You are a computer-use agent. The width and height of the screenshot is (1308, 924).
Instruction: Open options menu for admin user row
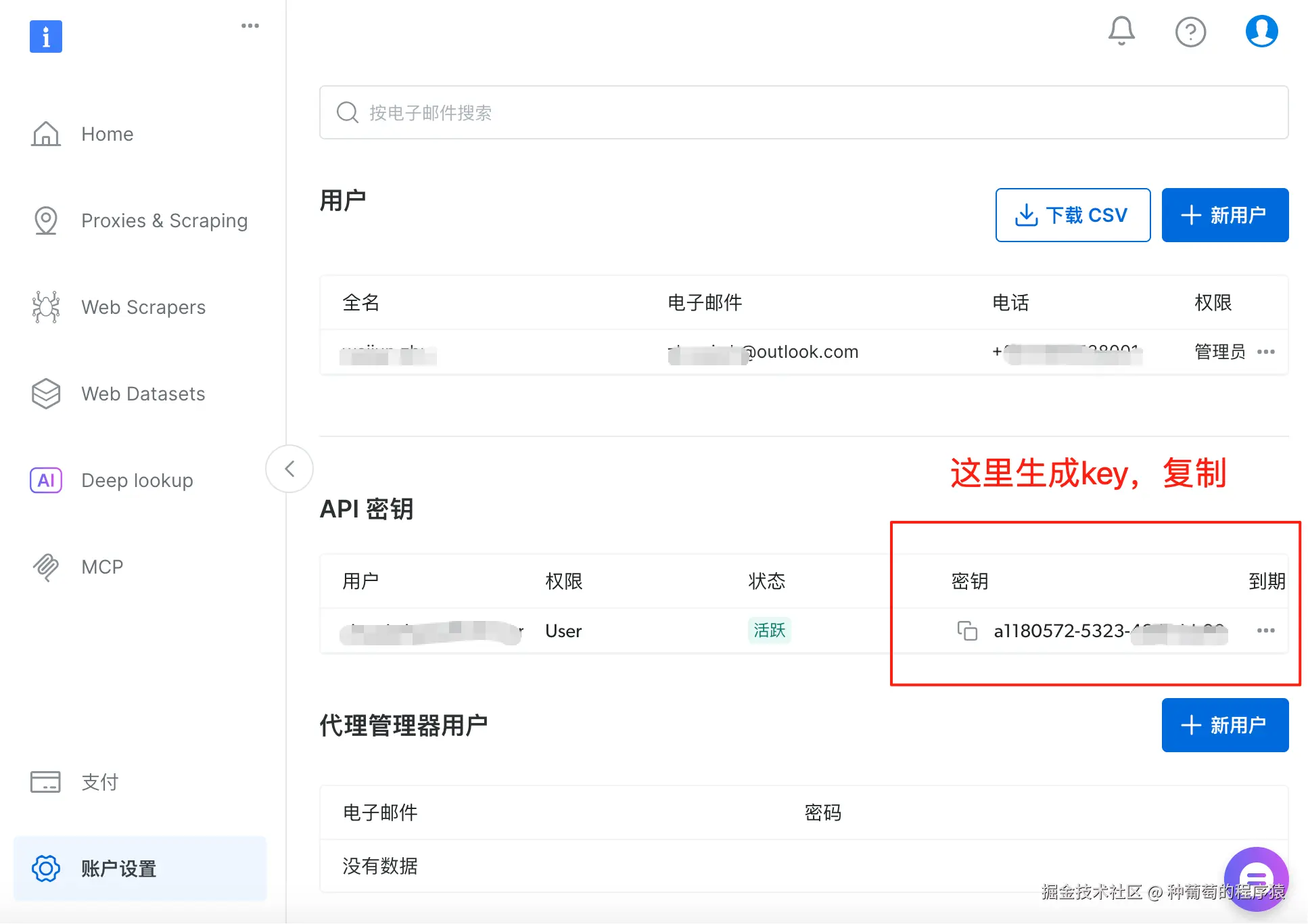point(1265,352)
